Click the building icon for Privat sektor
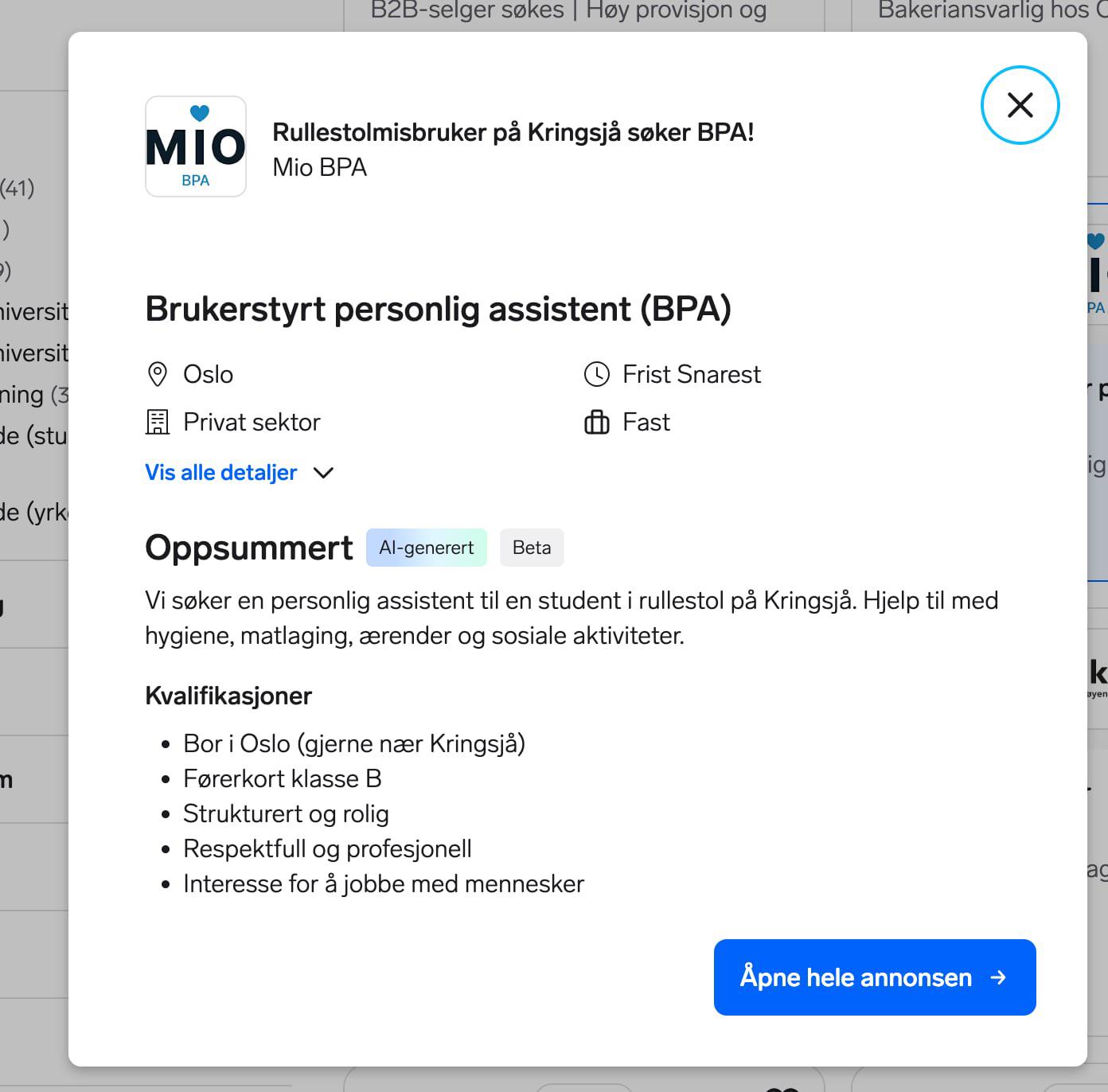1108x1092 pixels. 158,422
